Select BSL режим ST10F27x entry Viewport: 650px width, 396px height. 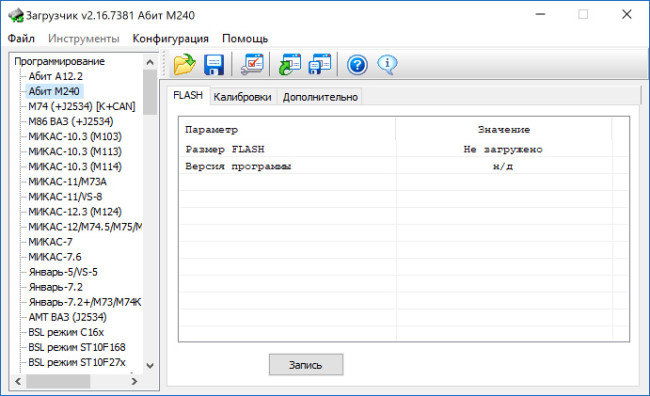click(77, 362)
